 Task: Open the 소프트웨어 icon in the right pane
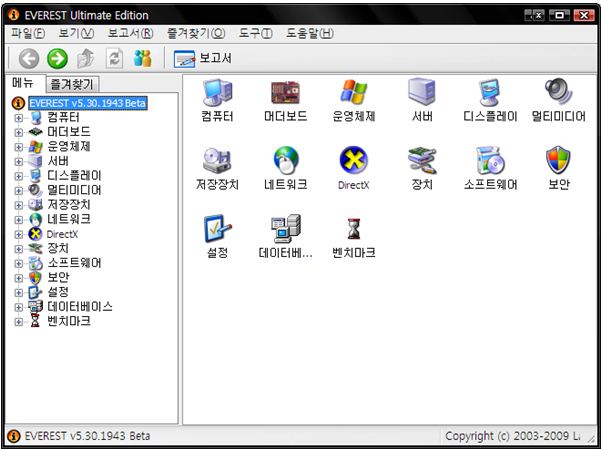[x=490, y=161]
